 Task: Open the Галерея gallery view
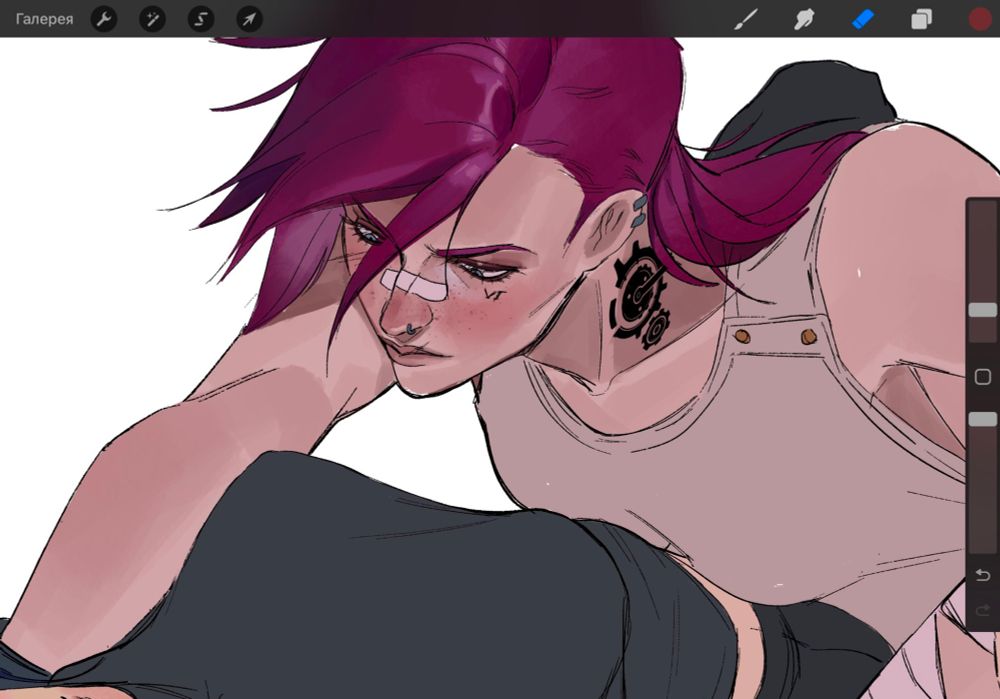click(44, 19)
